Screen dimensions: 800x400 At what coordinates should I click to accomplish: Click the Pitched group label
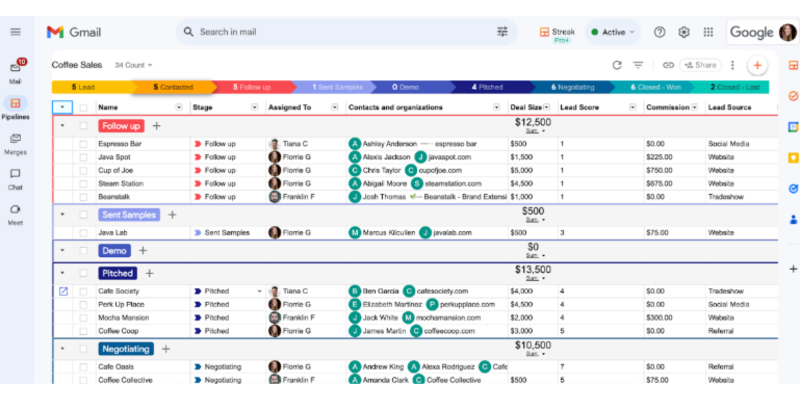118,273
